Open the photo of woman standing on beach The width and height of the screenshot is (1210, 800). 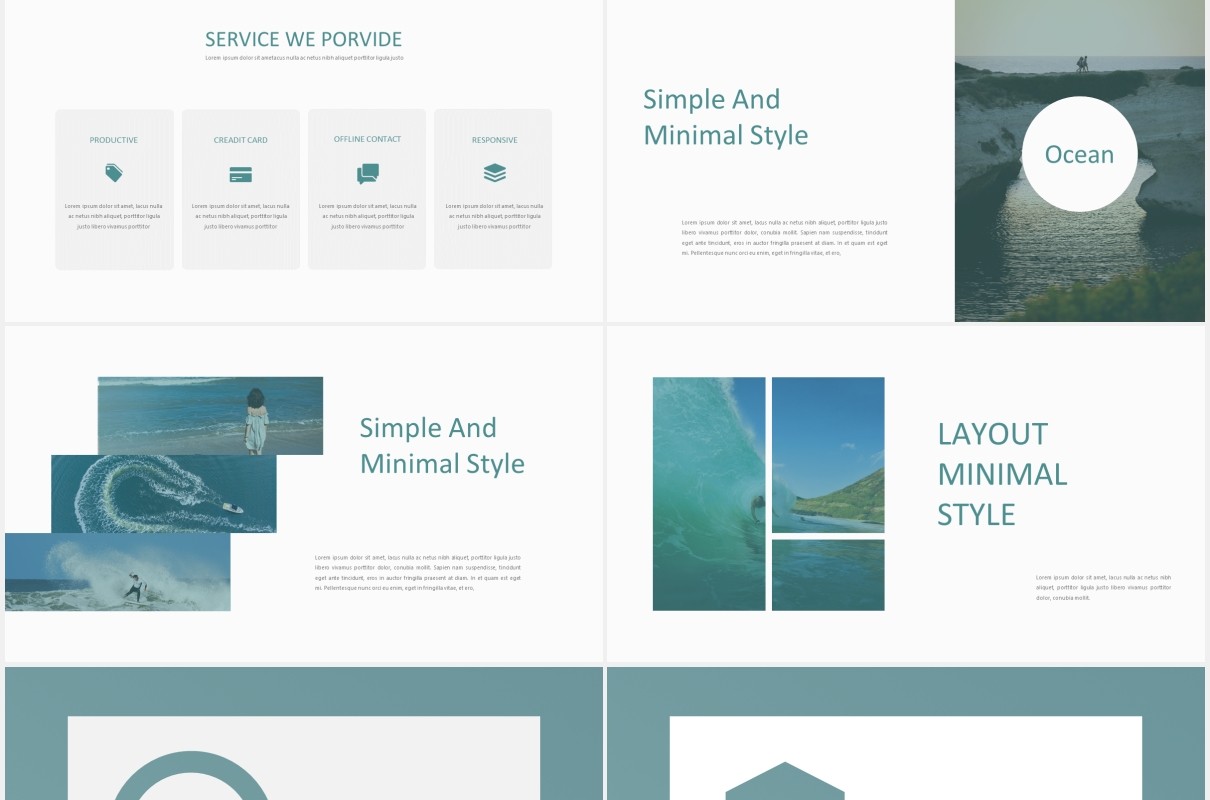click(210, 415)
